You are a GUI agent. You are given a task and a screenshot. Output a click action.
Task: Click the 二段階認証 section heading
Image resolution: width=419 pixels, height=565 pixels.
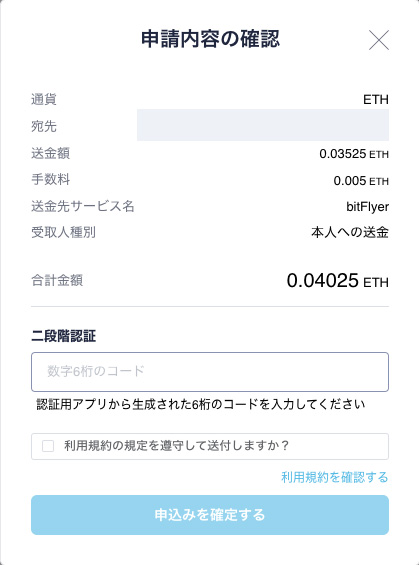tap(64, 336)
